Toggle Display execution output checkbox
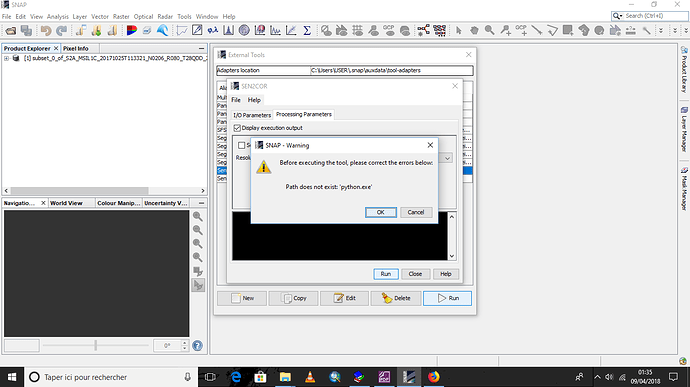 tap(237, 128)
